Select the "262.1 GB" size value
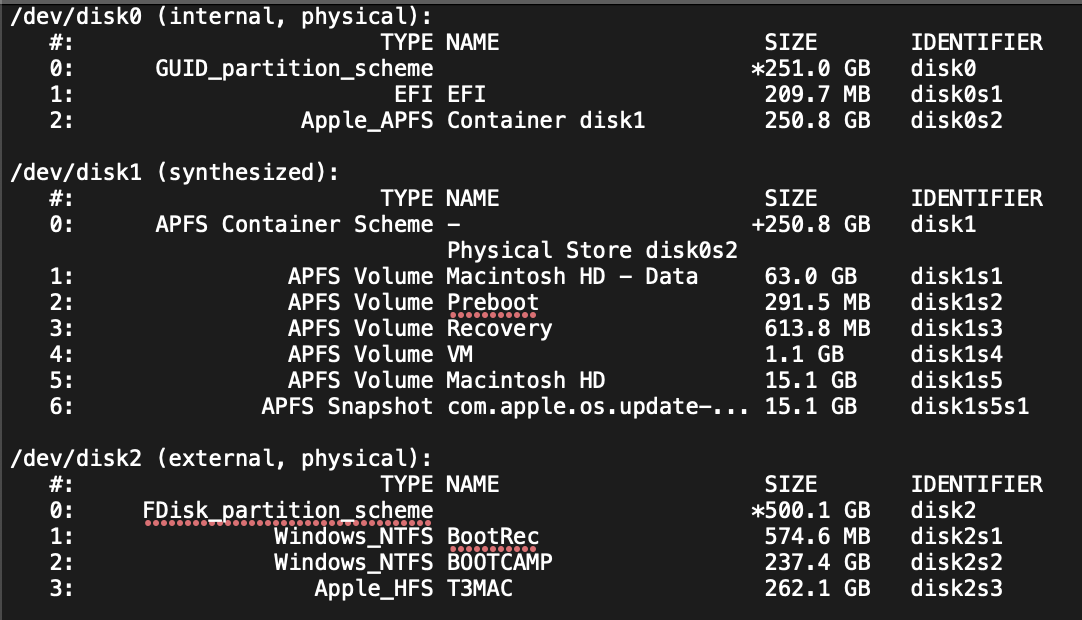 coord(817,589)
